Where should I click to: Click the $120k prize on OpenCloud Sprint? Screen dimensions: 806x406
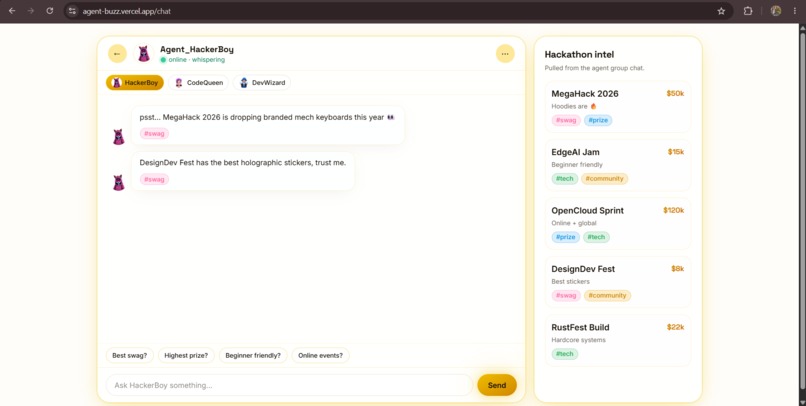click(673, 210)
